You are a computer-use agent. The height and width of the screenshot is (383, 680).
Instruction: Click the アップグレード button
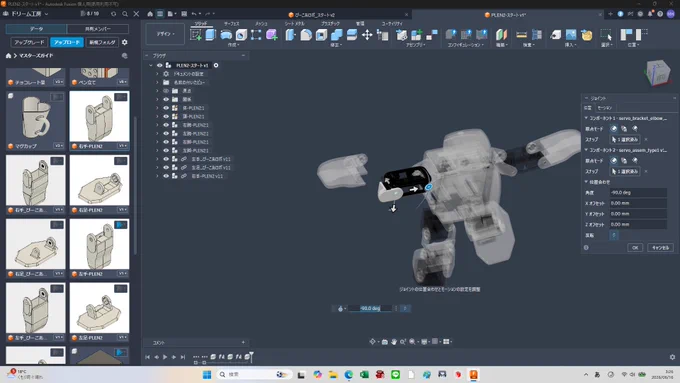coord(29,42)
